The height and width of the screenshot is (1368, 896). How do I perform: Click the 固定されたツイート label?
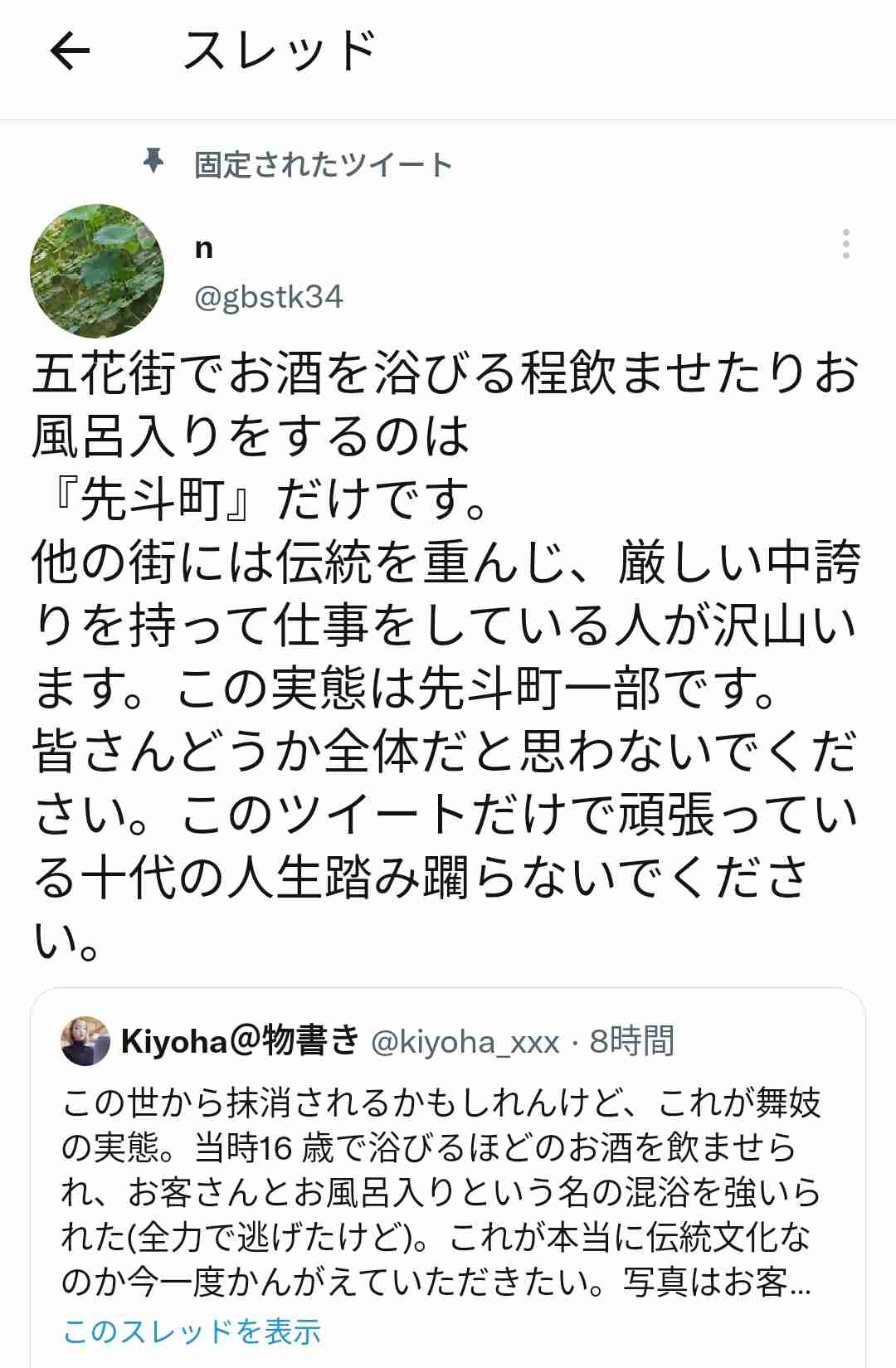[x=324, y=165]
